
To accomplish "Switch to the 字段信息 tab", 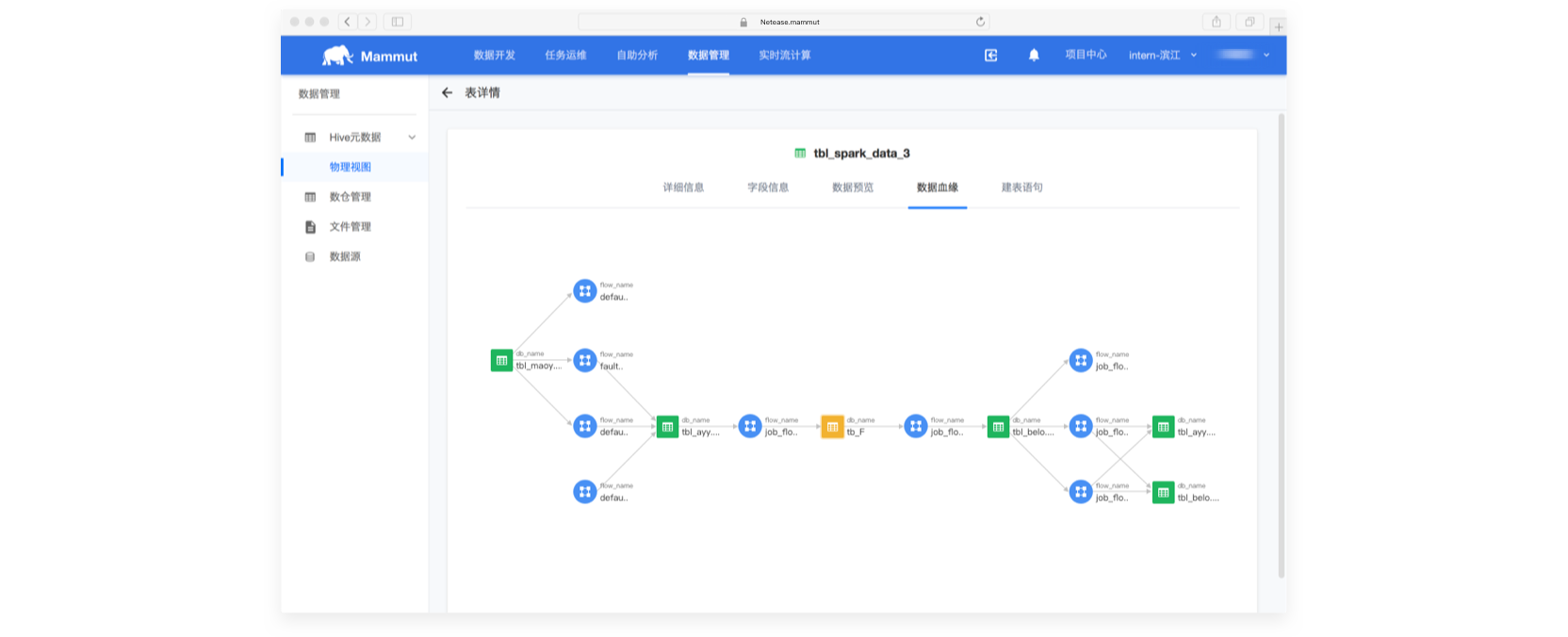I will click(768, 188).
